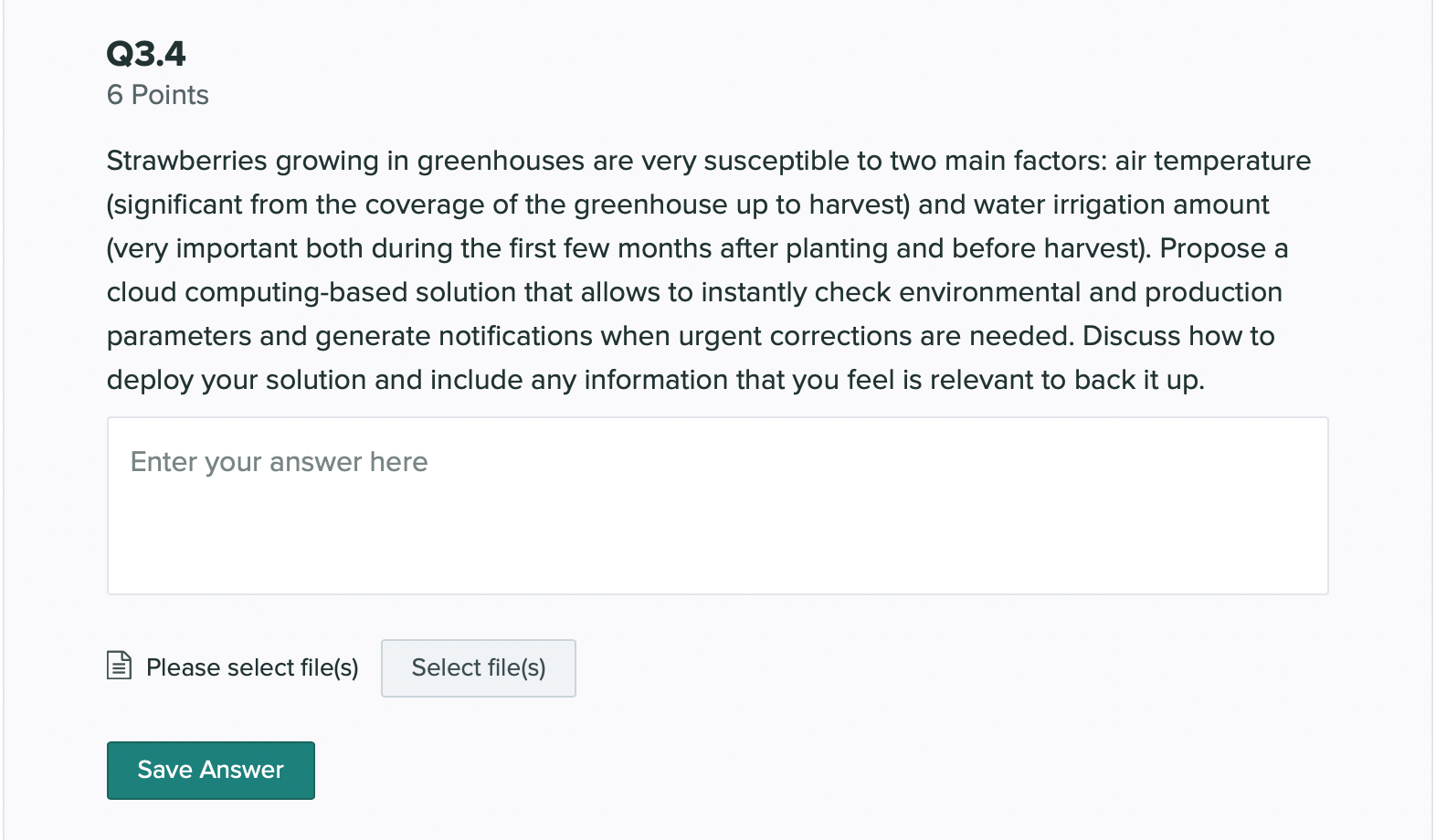Click the word "deploy" in the last line

150,380
